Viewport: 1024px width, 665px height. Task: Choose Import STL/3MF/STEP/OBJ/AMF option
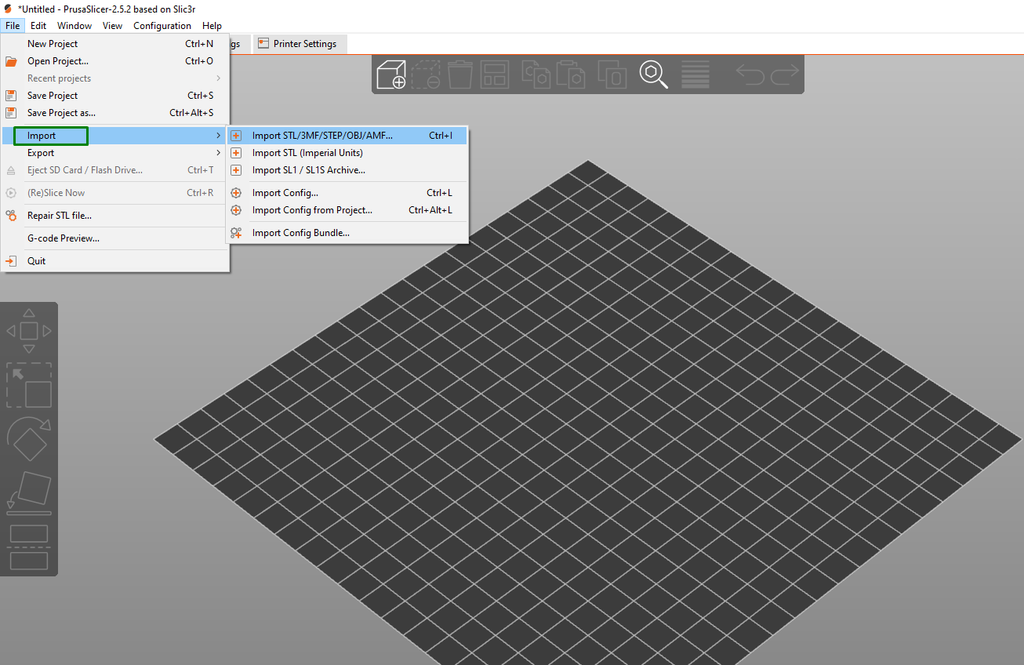[x=322, y=136]
